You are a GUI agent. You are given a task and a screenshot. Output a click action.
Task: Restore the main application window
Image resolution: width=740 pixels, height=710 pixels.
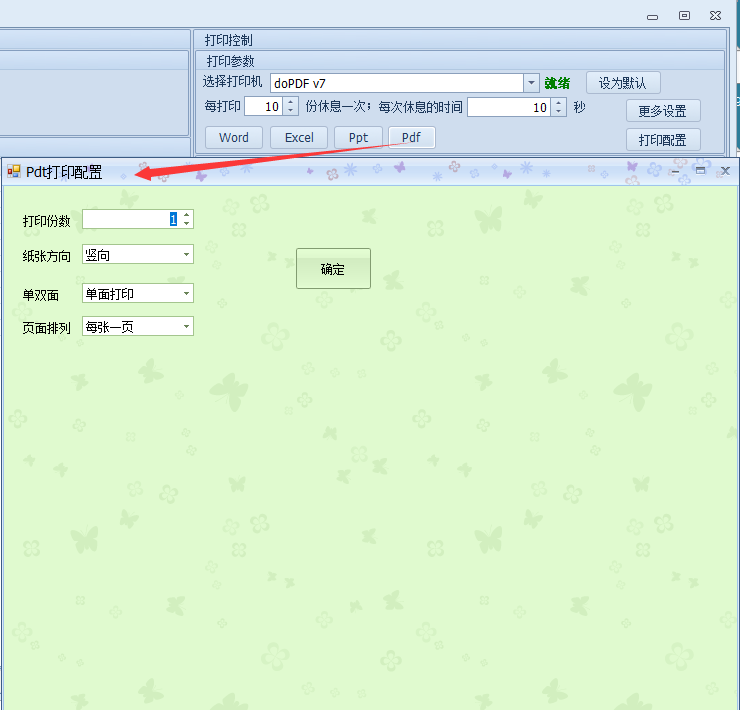684,16
